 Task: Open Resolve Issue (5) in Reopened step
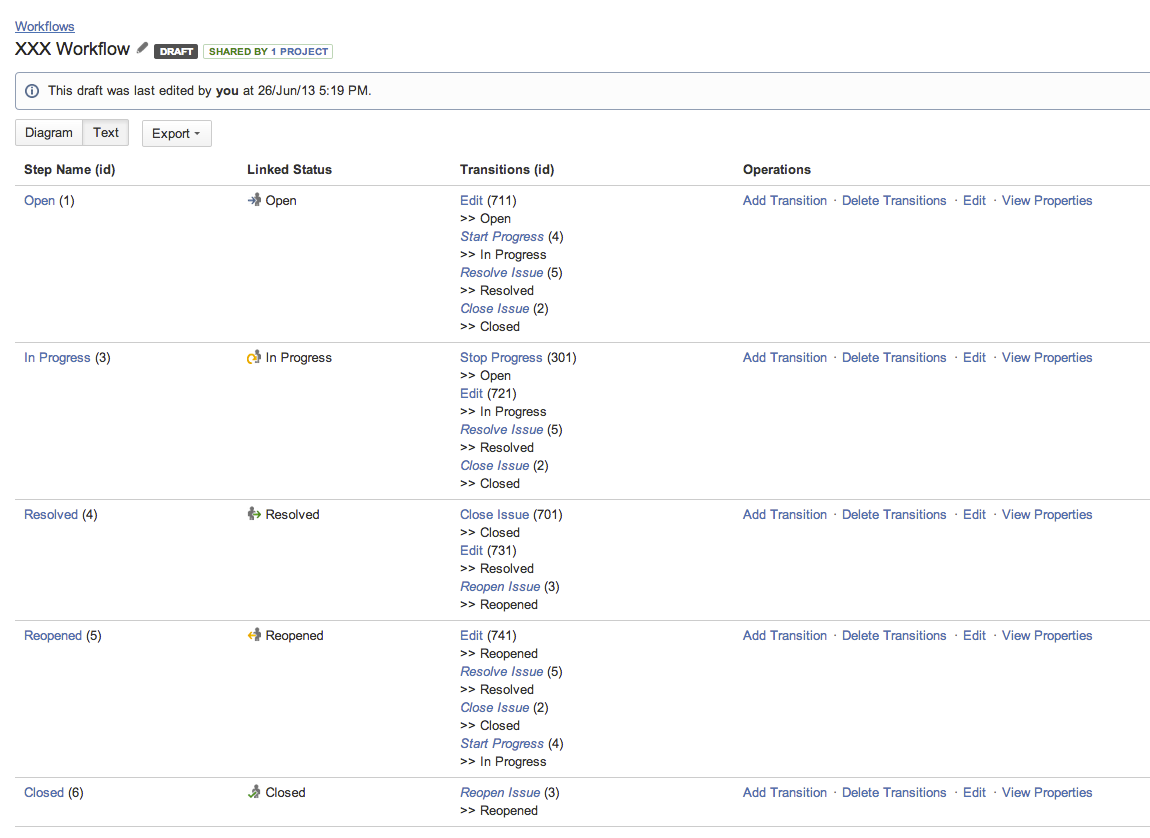[502, 671]
